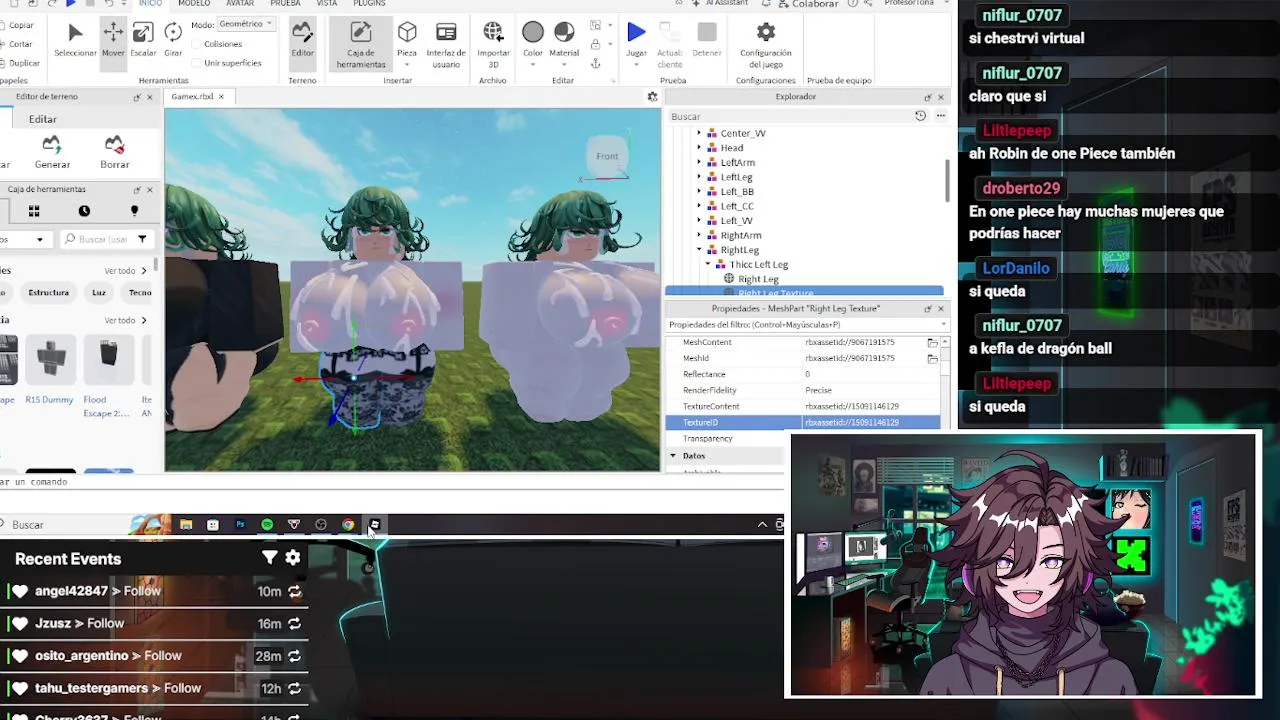Select the Luz category chip
Viewport: 1280px width, 720px height.
coord(99,293)
